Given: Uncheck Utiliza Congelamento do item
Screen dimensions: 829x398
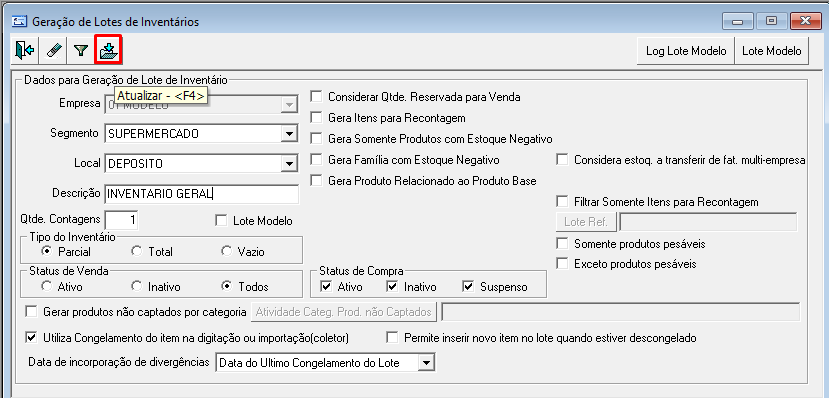Looking at the screenshot, I should pos(31,337).
